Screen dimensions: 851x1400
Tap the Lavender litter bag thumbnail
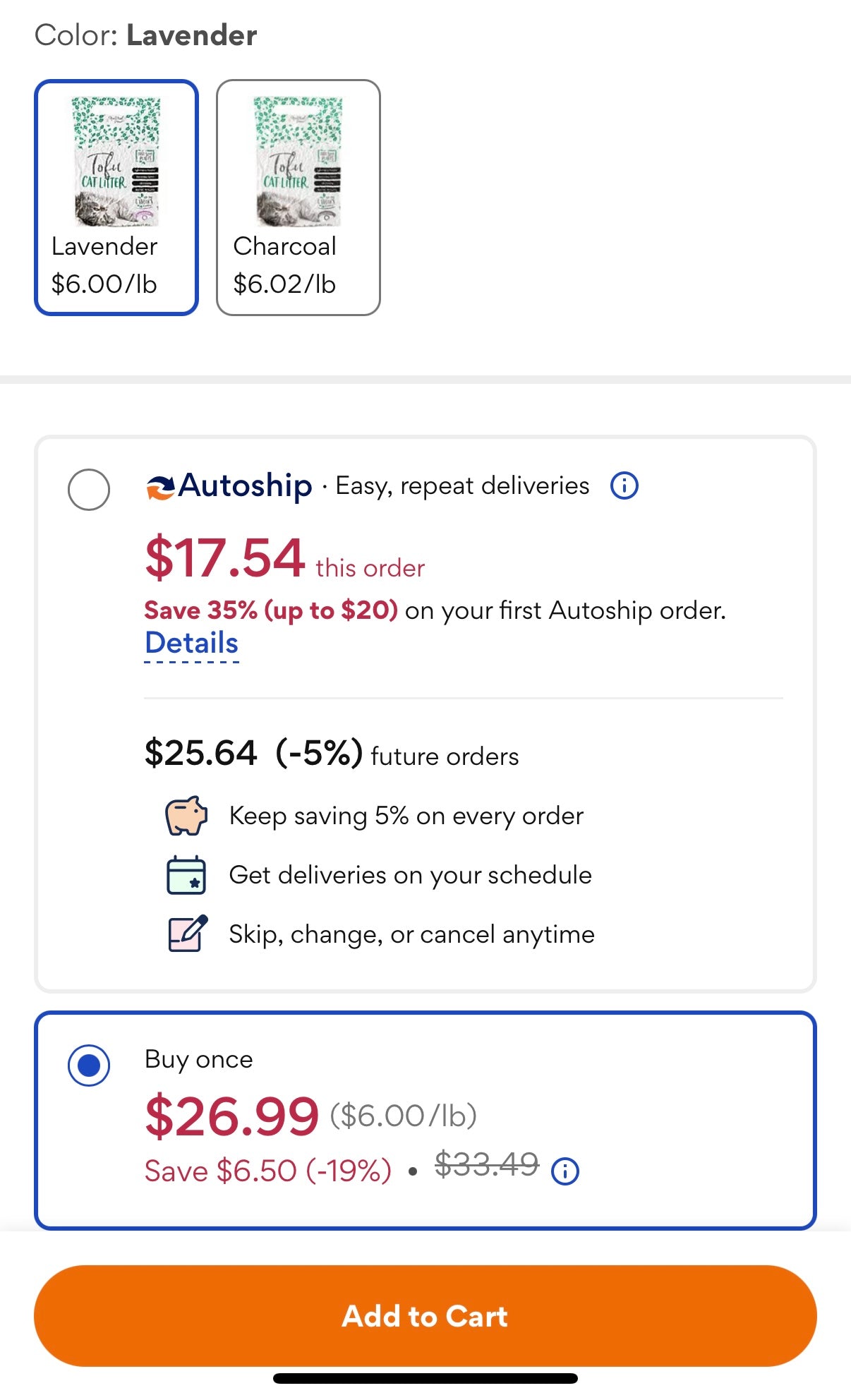point(116,162)
